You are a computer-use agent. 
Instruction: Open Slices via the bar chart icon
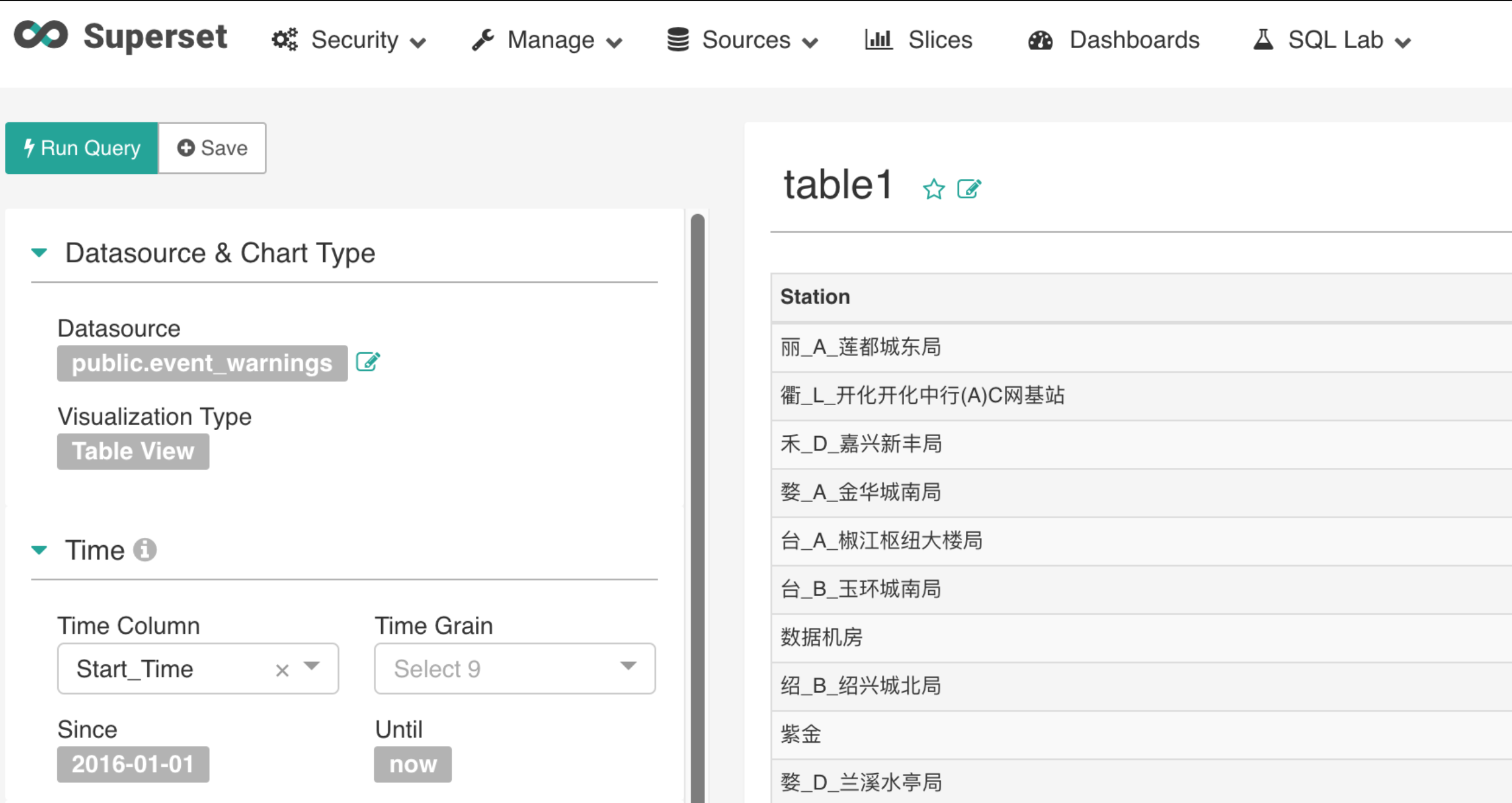[x=878, y=40]
